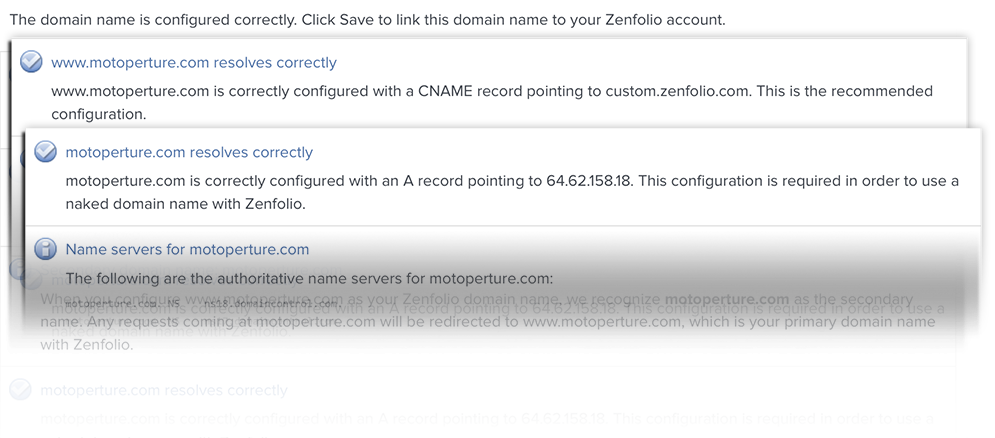Click the ns18.domaincontrol.com NS record line
Image resolution: width=995 pixels, height=438 pixels.
(203, 304)
